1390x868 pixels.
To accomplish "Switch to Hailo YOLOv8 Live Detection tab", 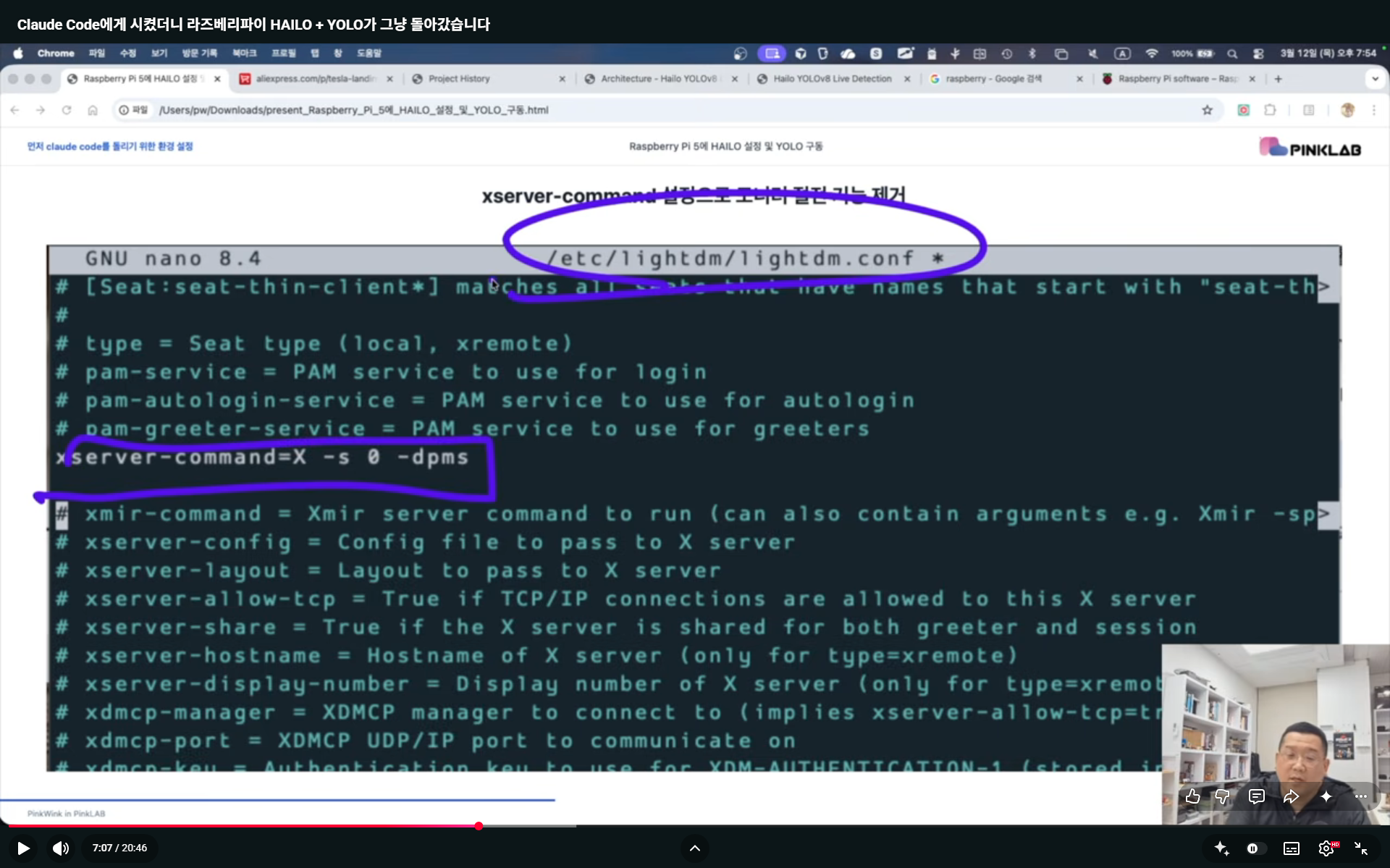I will point(832,79).
